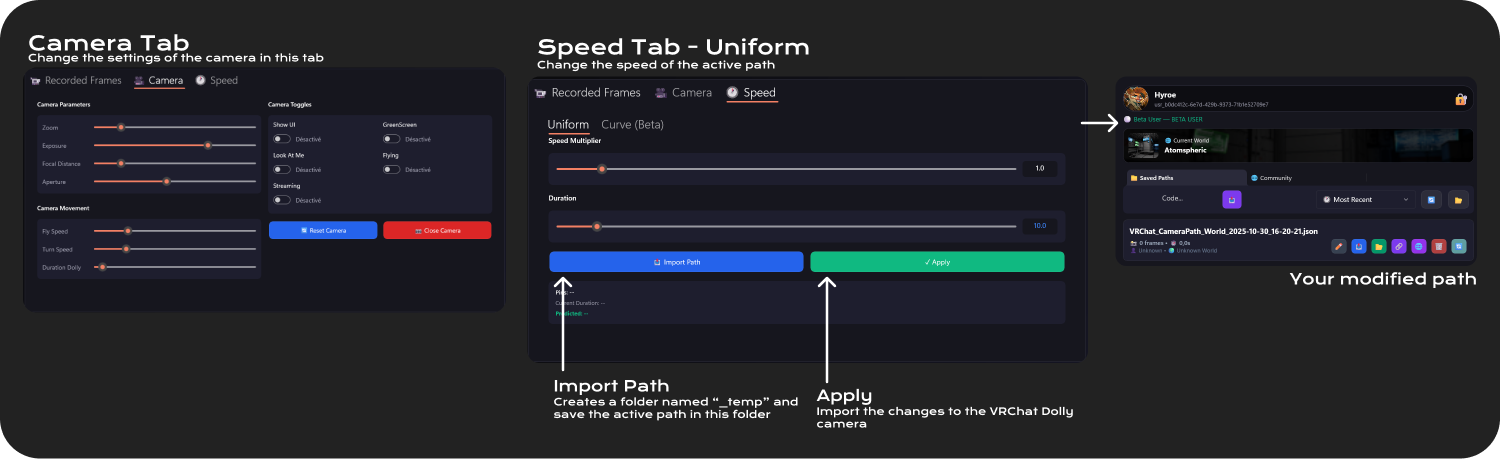The image size is (1500, 459).
Task: Click the blue Import Path button
Action: pyautogui.click(x=676, y=262)
